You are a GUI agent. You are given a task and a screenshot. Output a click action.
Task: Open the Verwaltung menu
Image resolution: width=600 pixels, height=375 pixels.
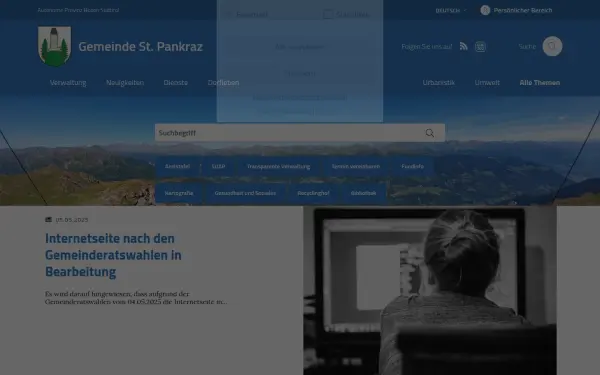pos(68,83)
